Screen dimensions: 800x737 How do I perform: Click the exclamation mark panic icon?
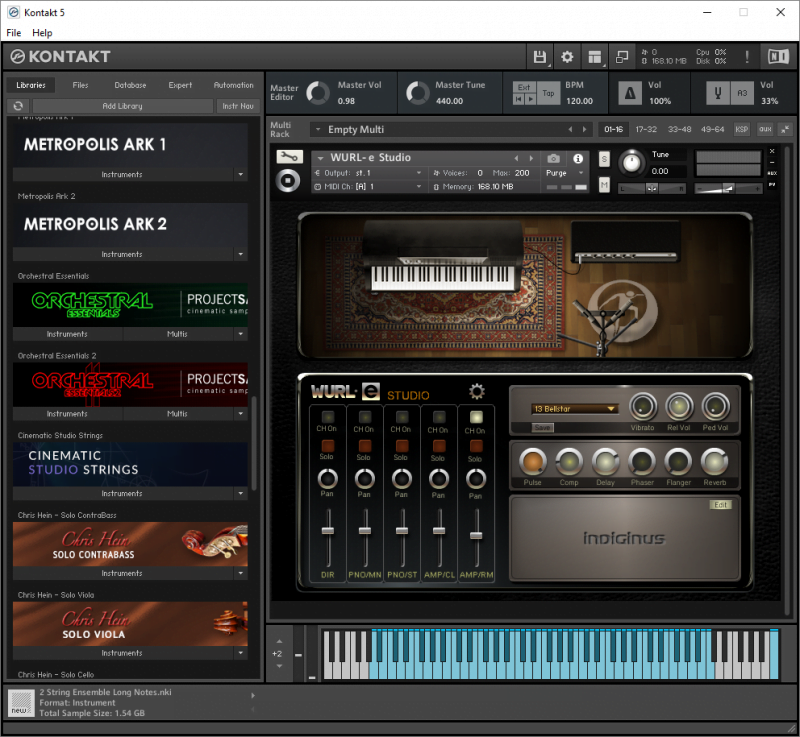[x=747, y=57]
